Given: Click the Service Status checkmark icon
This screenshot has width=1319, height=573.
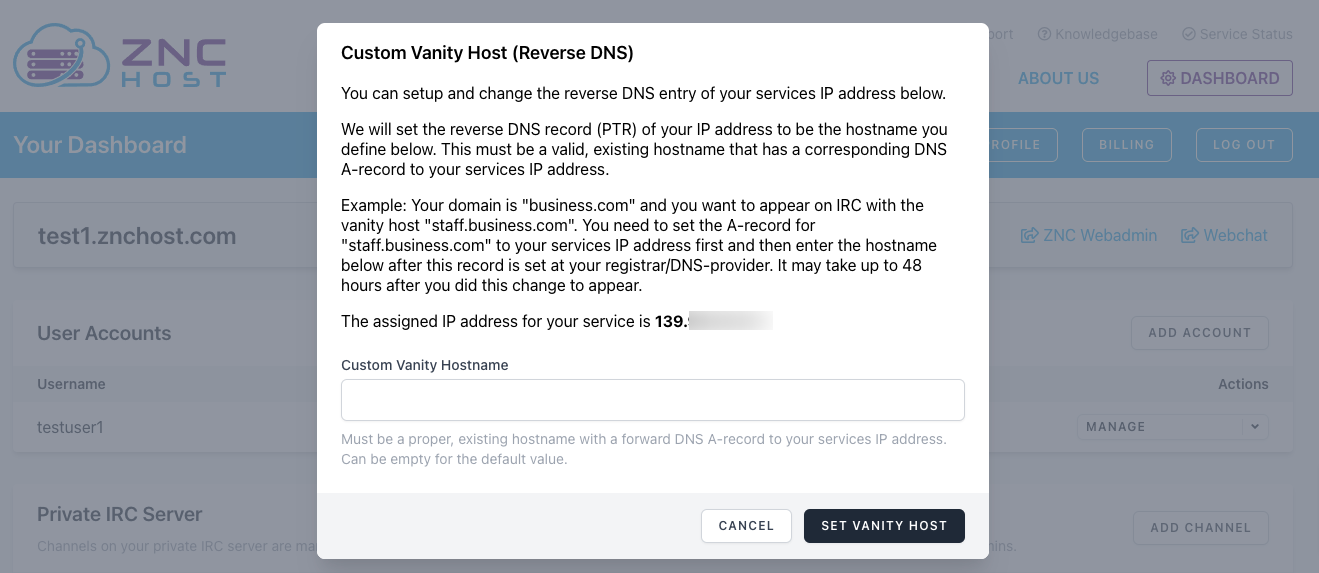Looking at the screenshot, I should (1189, 34).
